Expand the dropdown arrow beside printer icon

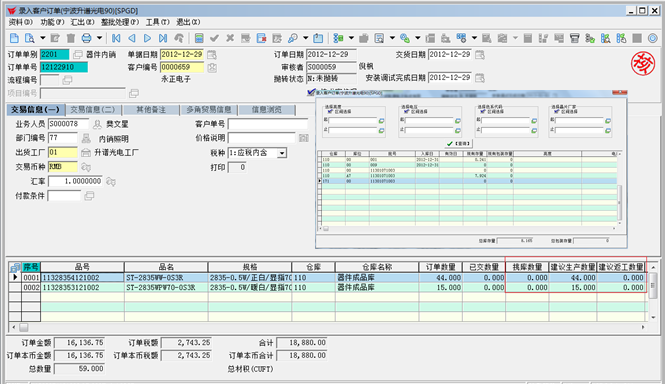[x=99, y=38]
